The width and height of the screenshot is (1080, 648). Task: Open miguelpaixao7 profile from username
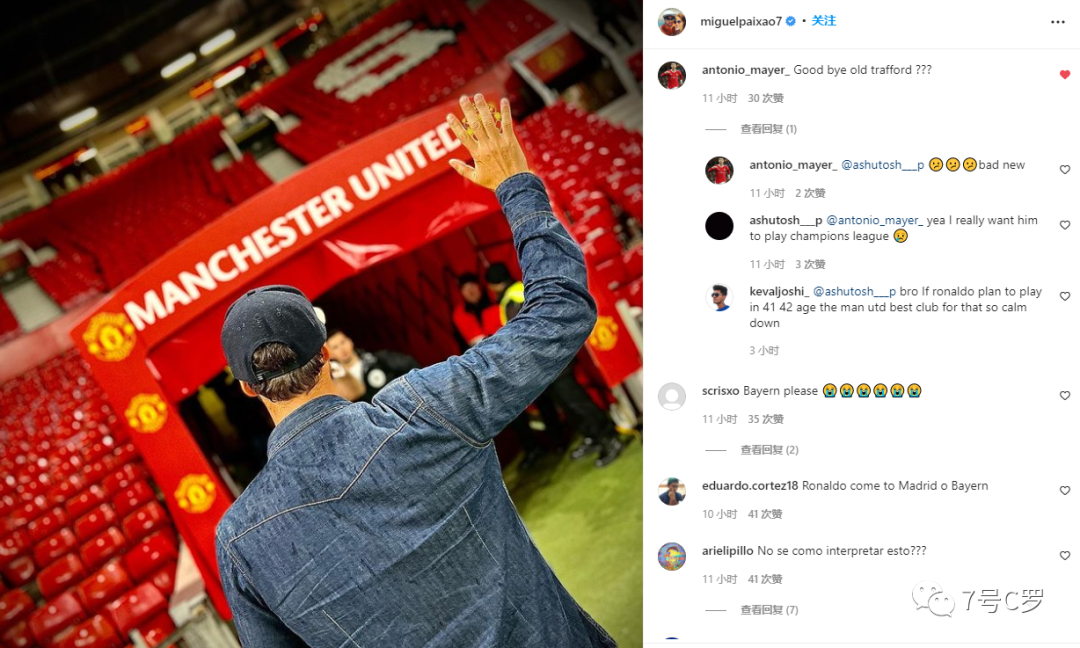[740, 21]
